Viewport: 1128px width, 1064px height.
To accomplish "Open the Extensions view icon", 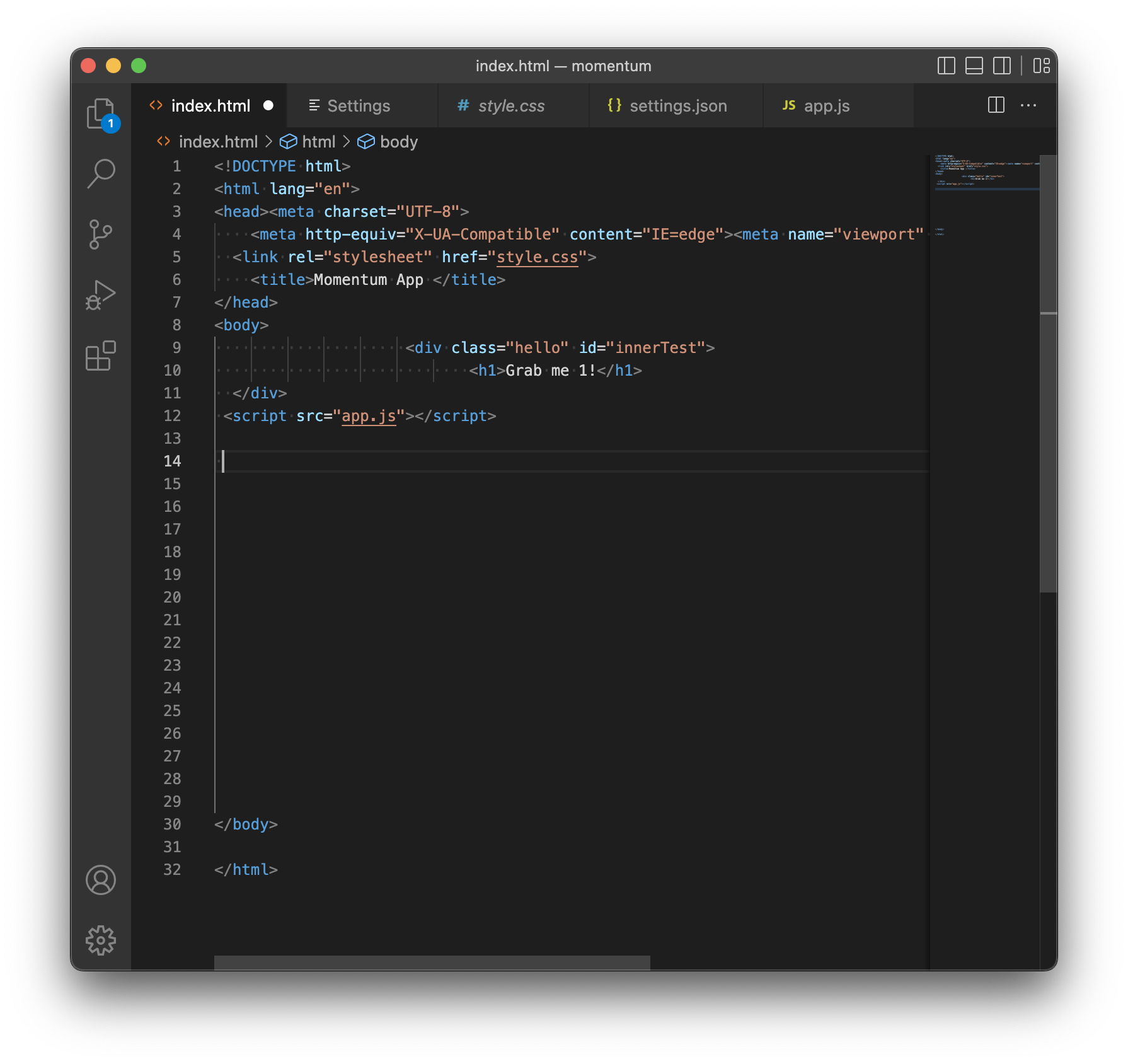I will (x=101, y=356).
